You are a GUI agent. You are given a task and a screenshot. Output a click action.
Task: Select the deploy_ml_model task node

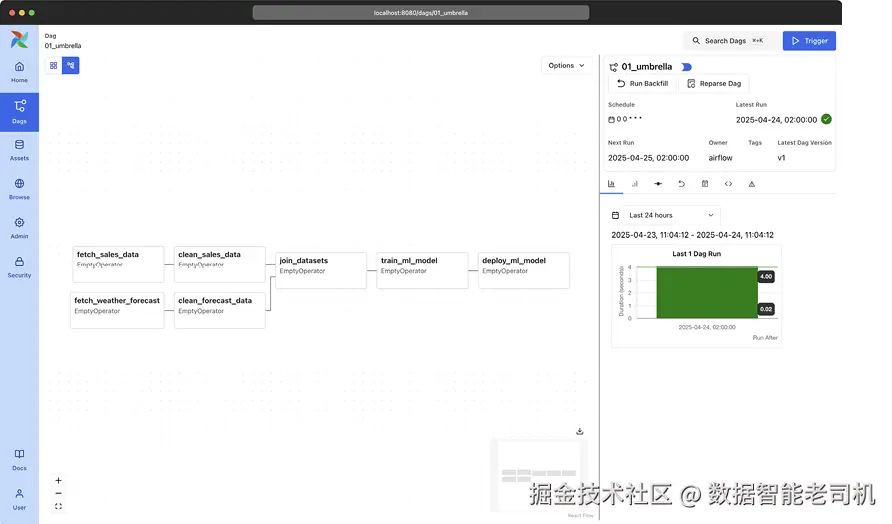coord(523,270)
